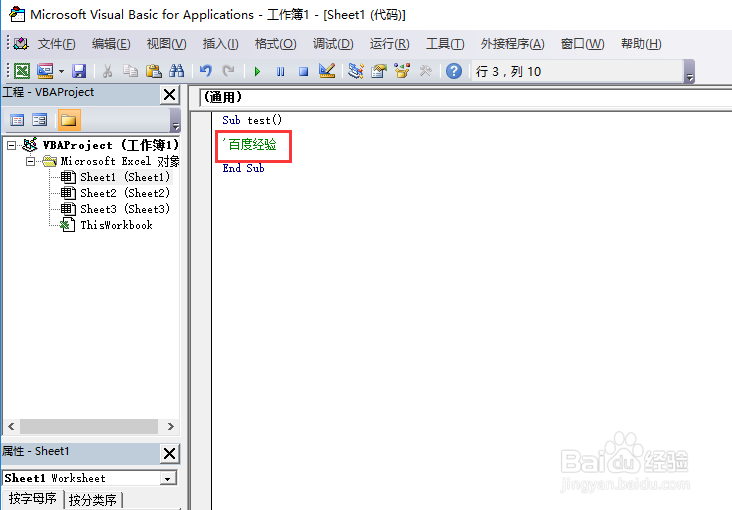Open the 窗口(W) menu
732x510 pixels.
pos(583,44)
